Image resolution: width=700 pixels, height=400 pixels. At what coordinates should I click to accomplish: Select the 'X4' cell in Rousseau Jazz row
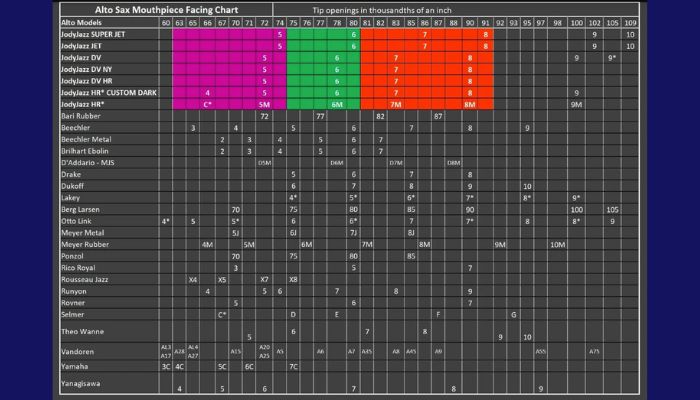point(193,279)
